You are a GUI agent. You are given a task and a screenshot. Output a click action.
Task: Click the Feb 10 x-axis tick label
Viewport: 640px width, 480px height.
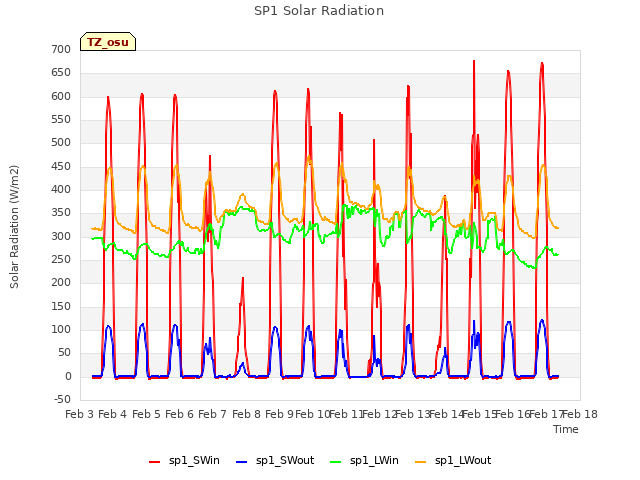tap(313, 414)
